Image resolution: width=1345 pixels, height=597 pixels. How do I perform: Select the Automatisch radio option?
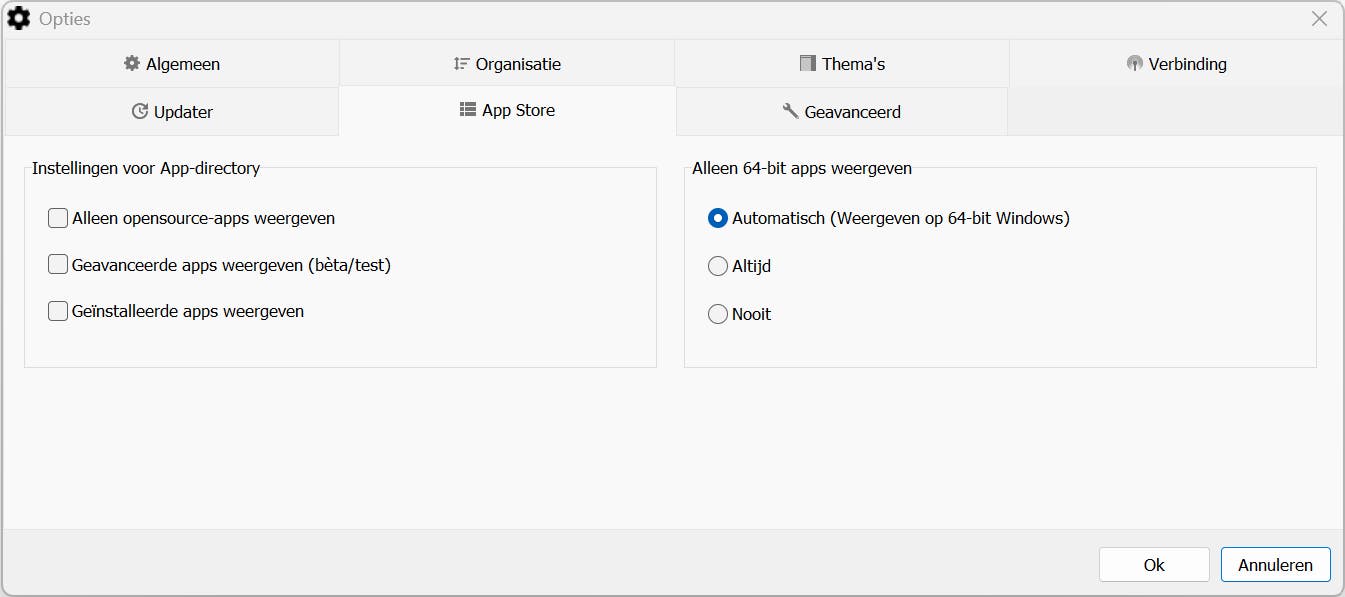click(x=717, y=218)
